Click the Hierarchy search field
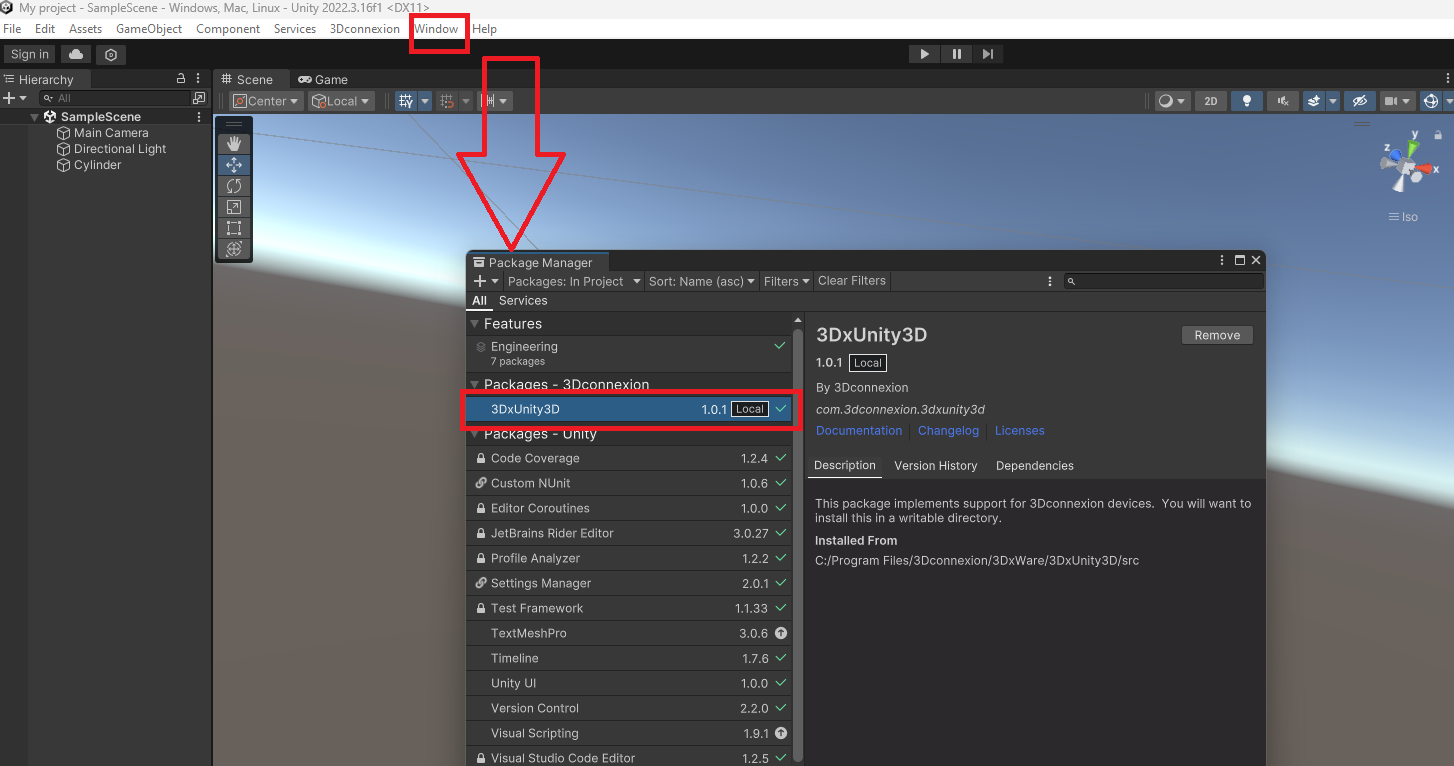1454x766 pixels. 115,98
